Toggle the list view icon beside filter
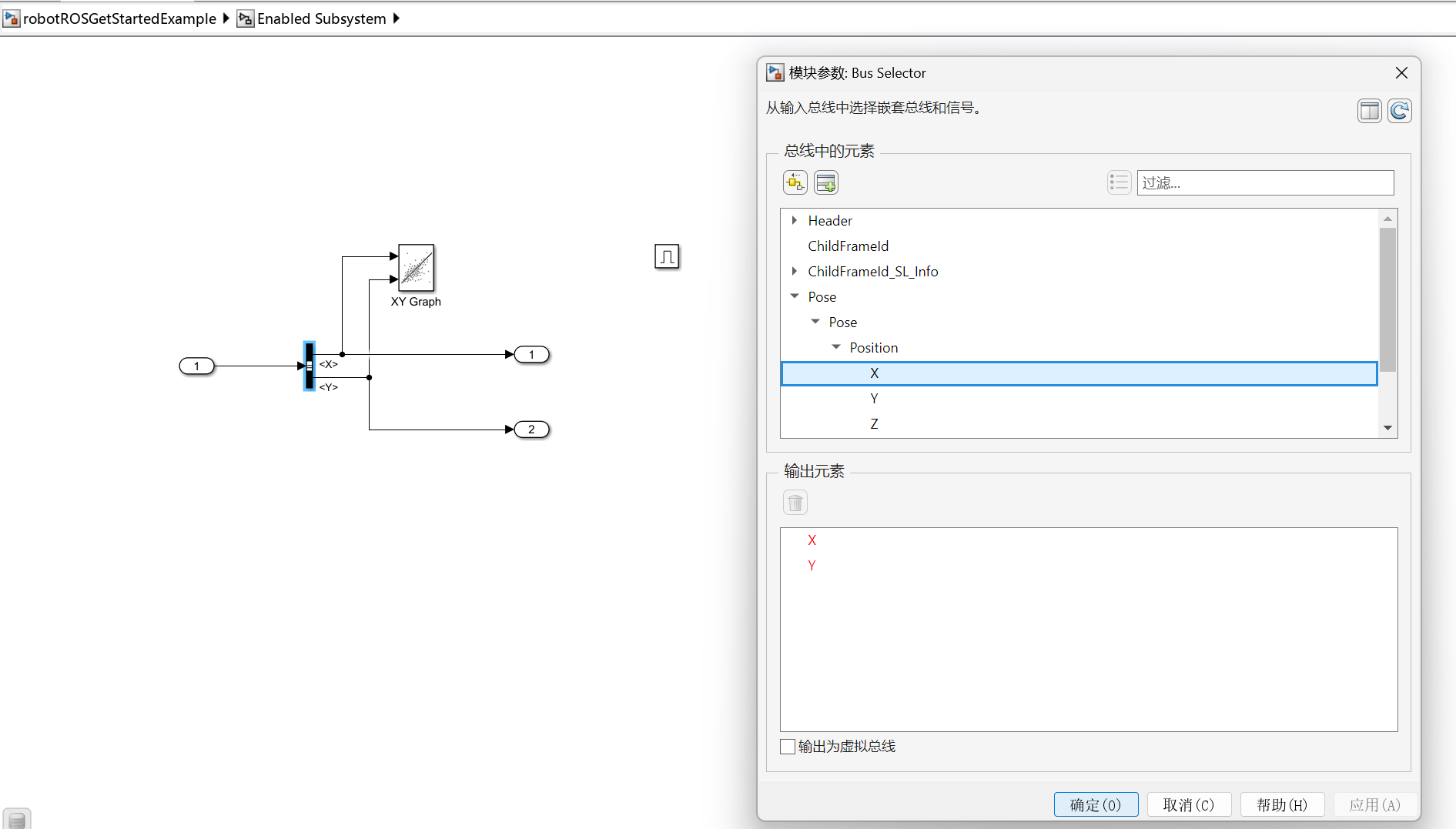1456x829 pixels. click(1119, 182)
